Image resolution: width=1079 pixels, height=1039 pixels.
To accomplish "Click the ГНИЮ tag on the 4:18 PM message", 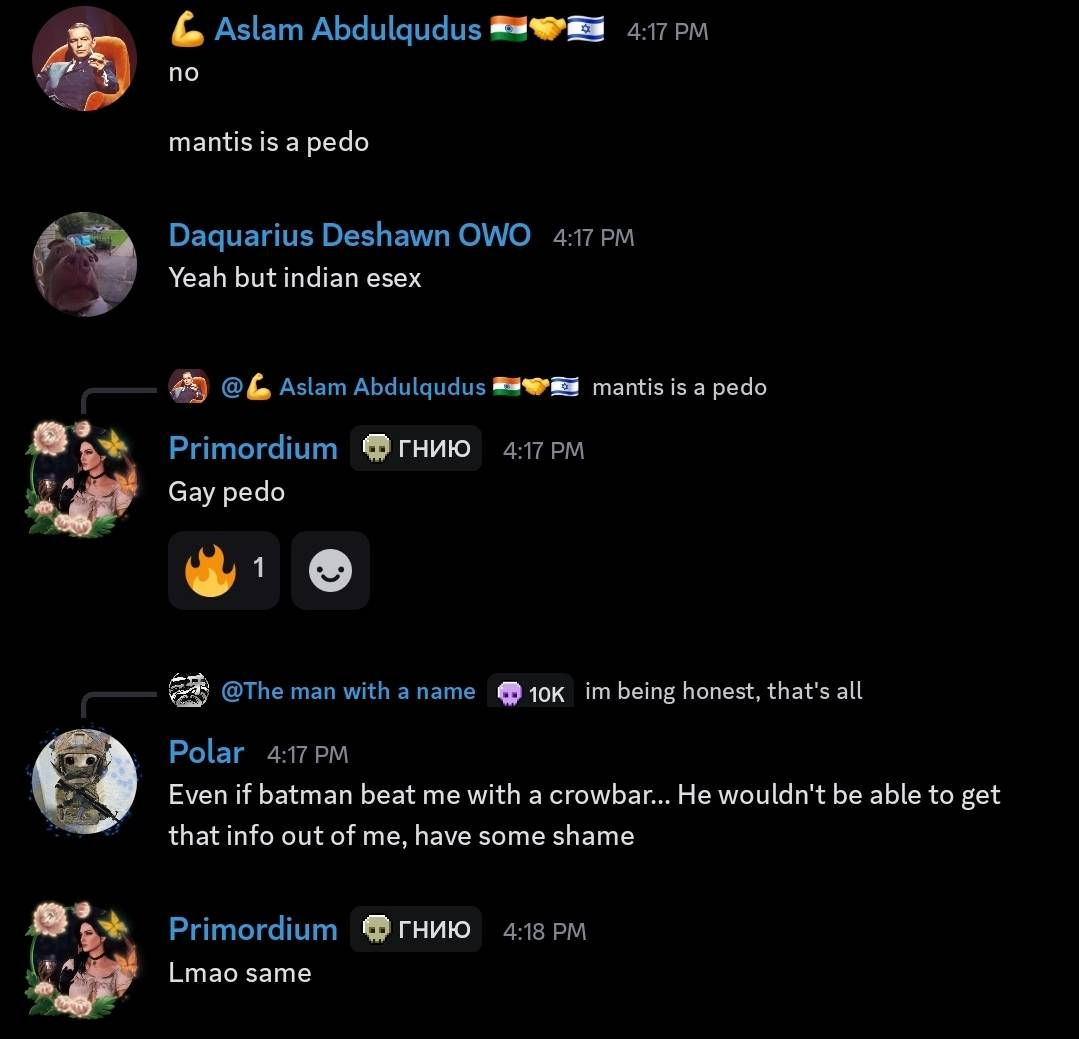I will click(416, 930).
